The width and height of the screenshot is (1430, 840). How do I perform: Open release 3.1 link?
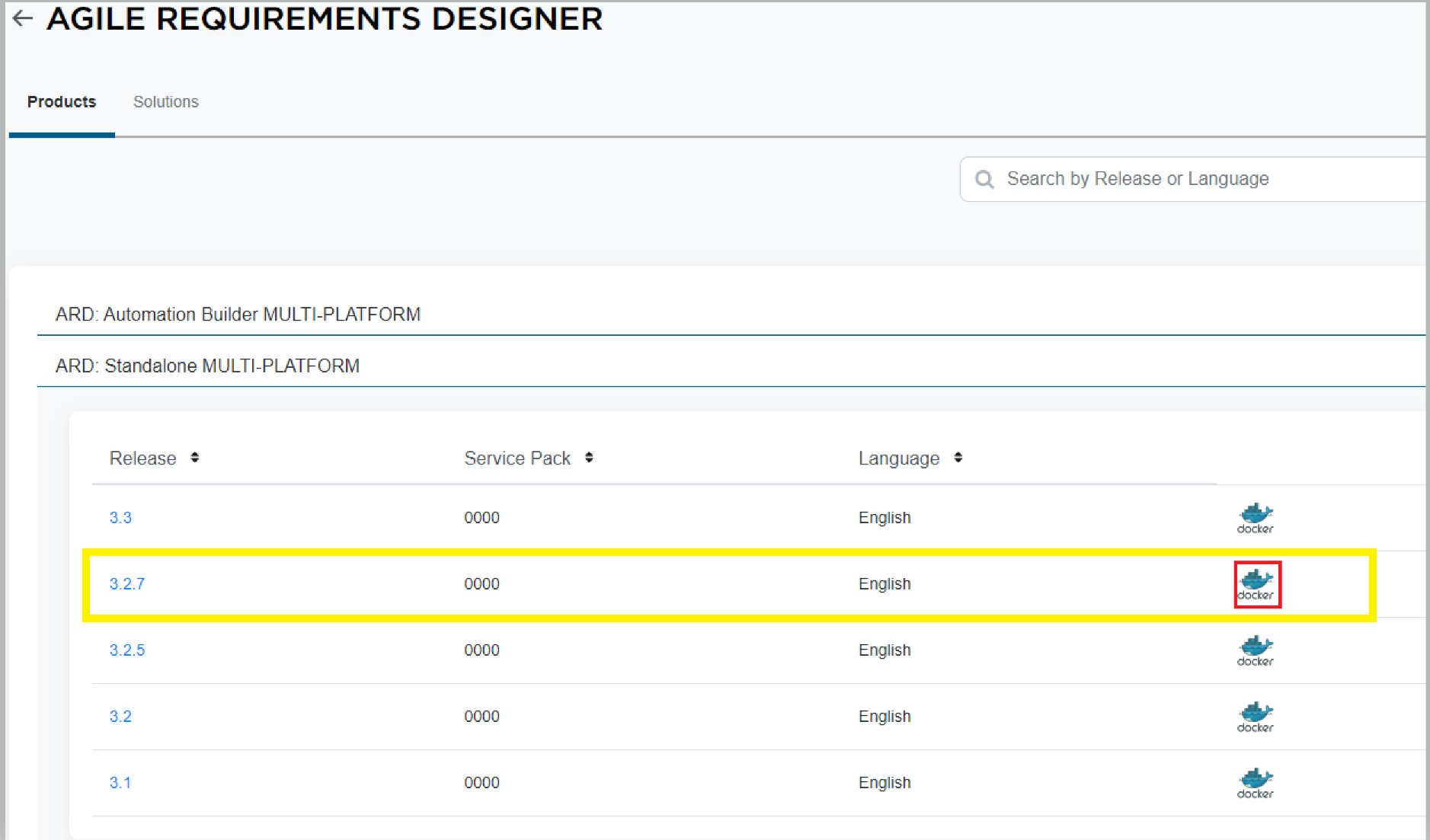pyautogui.click(x=120, y=783)
